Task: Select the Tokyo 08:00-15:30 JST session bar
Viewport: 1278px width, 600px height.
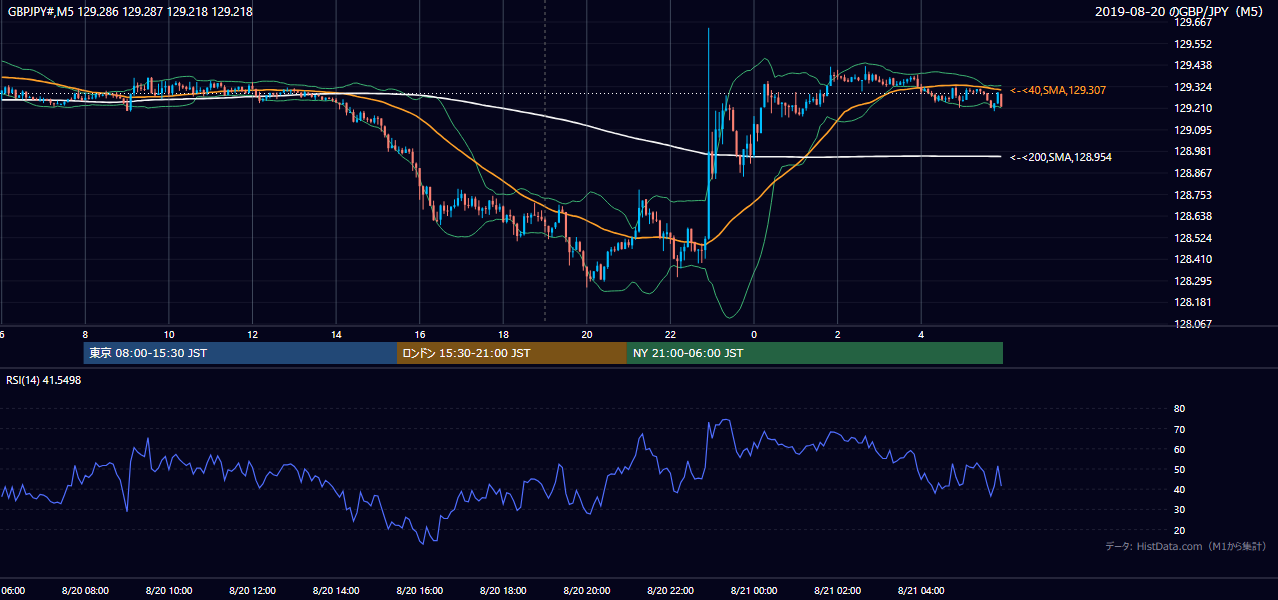Action: 240,353
